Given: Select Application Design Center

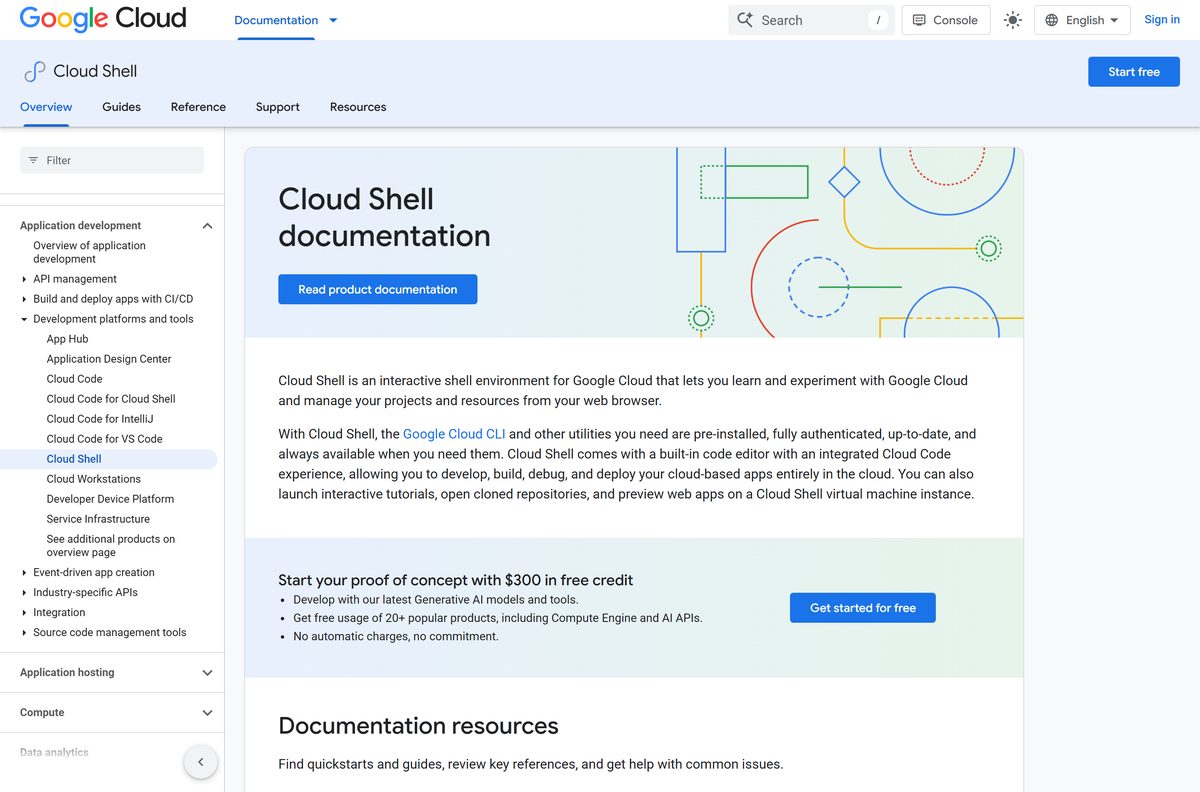Looking at the screenshot, I should click(109, 359).
